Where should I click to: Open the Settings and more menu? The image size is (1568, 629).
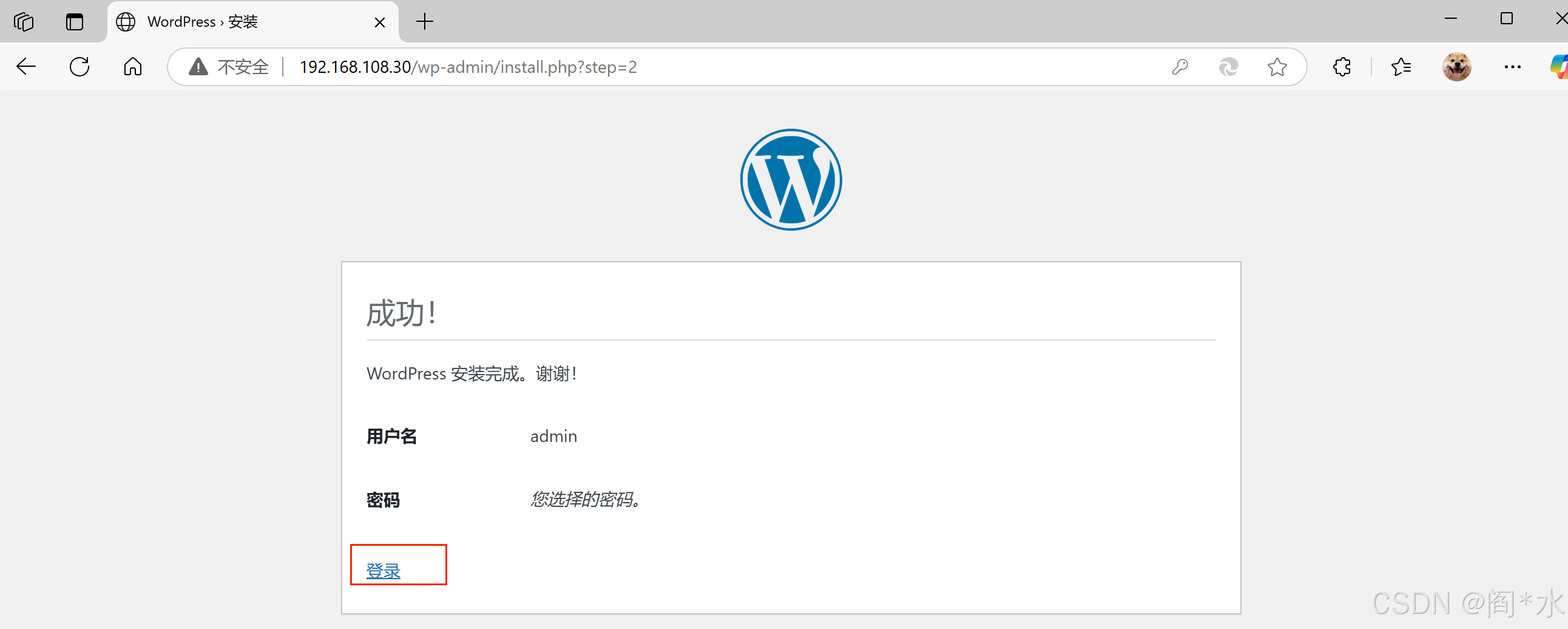tap(1513, 66)
